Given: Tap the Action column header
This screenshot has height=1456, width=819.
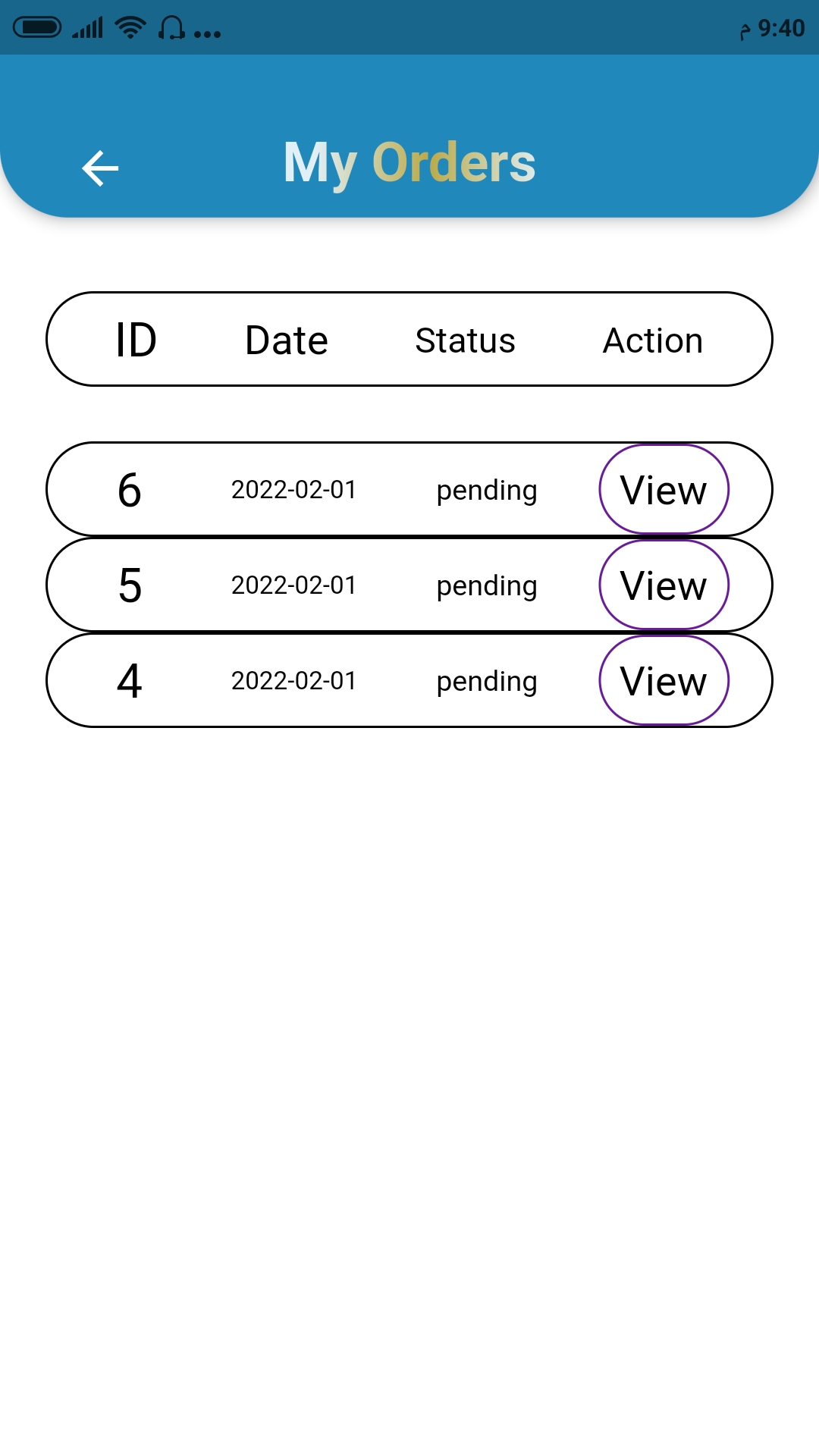Looking at the screenshot, I should (x=652, y=340).
